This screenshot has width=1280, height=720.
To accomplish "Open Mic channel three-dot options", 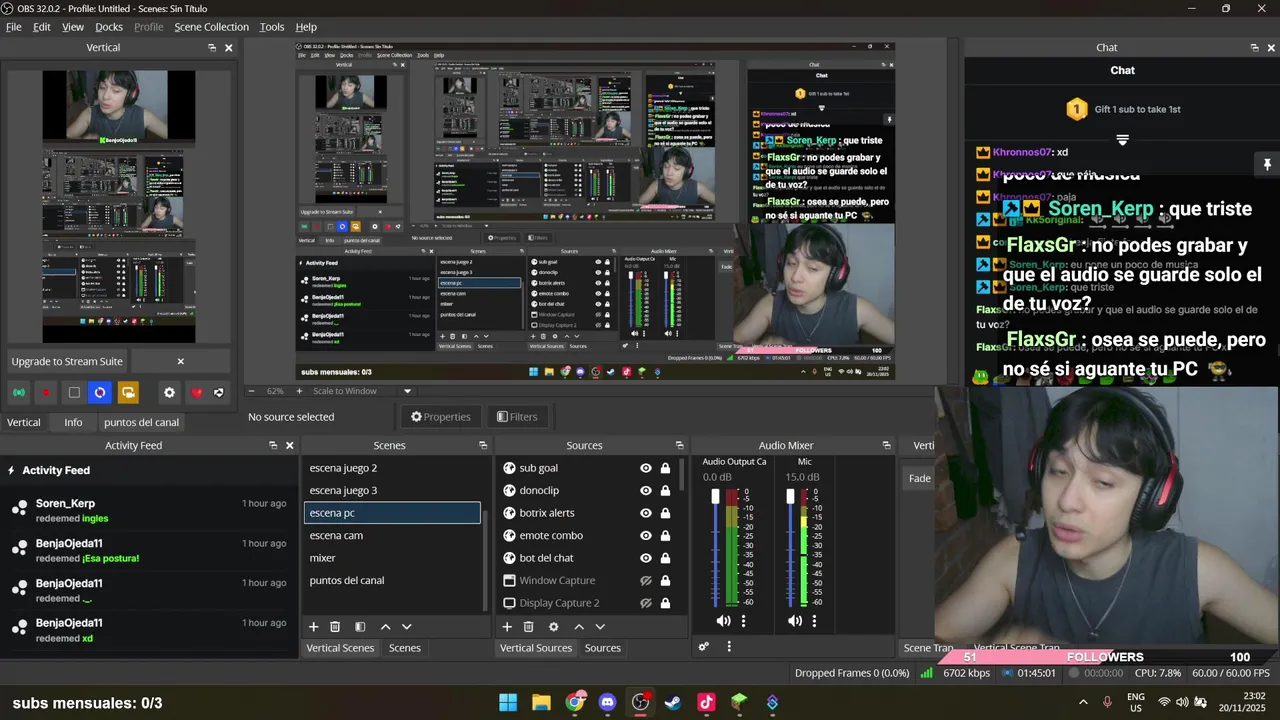I will tap(814, 621).
